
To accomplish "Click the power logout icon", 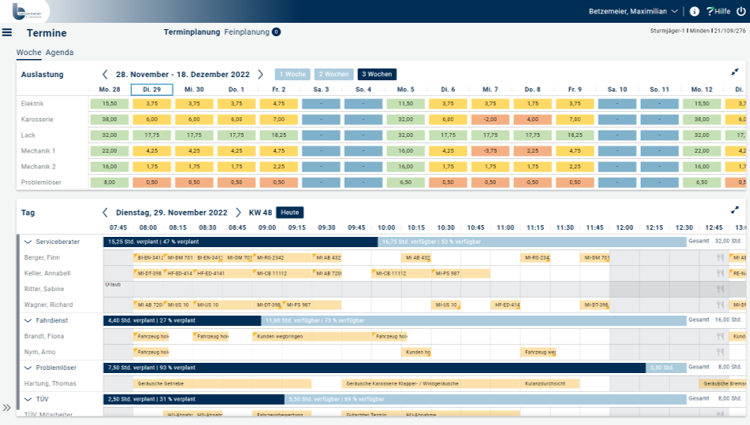I will 741,11.
